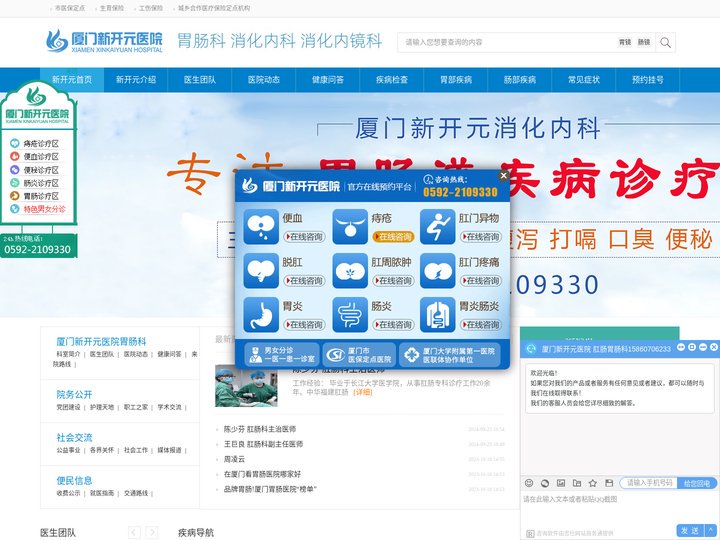The height and width of the screenshot is (540, 720).
Task: Click the chat window maximize icon
Action: click(692, 348)
